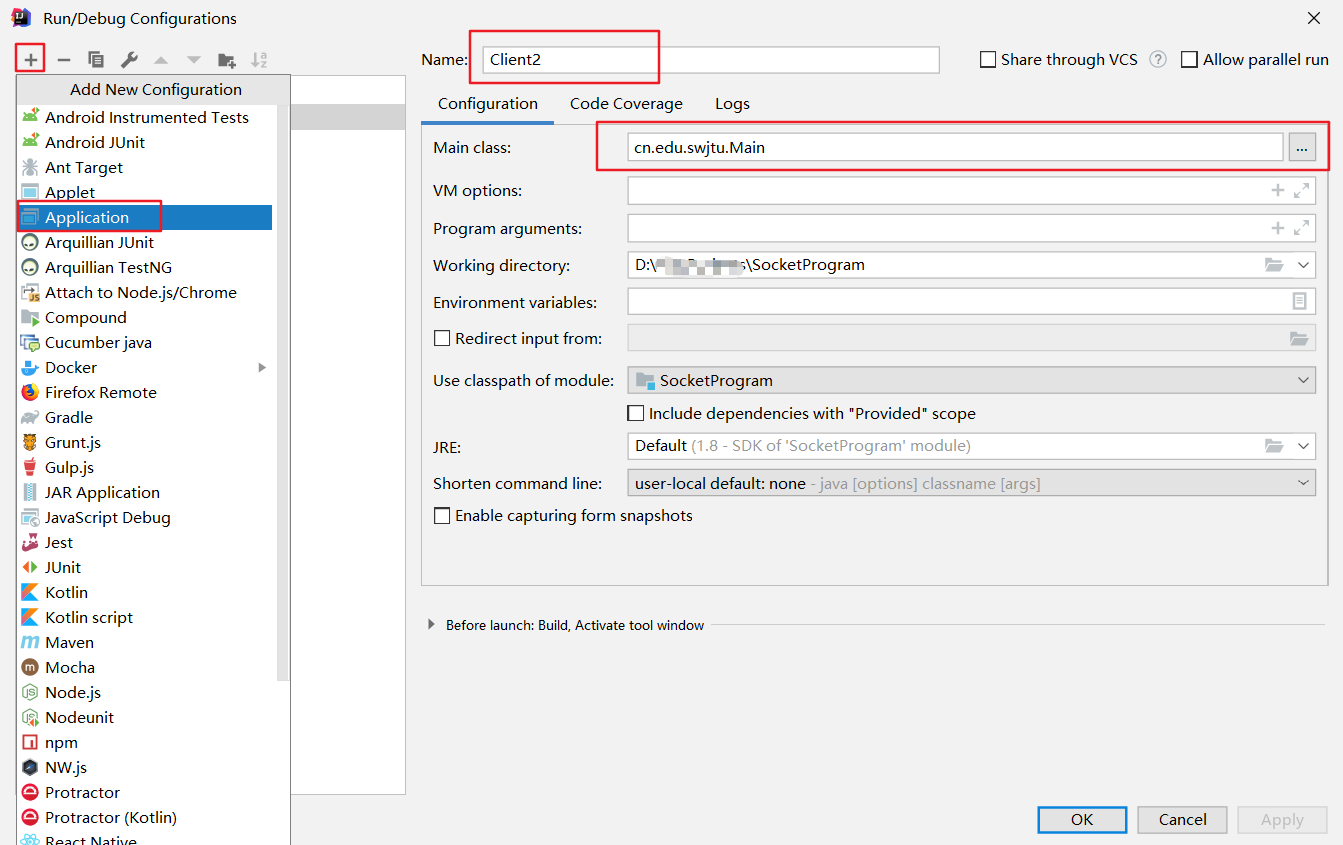Click the plus icon in VM options field
This screenshot has width=1343, height=845.
pyautogui.click(x=1277, y=190)
